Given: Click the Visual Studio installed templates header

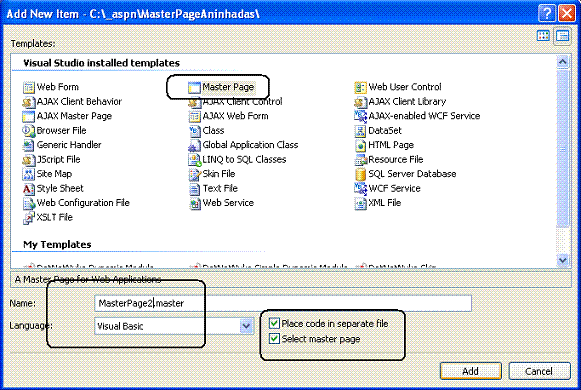Looking at the screenshot, I should pyautogui.click(x=102, y=63).
